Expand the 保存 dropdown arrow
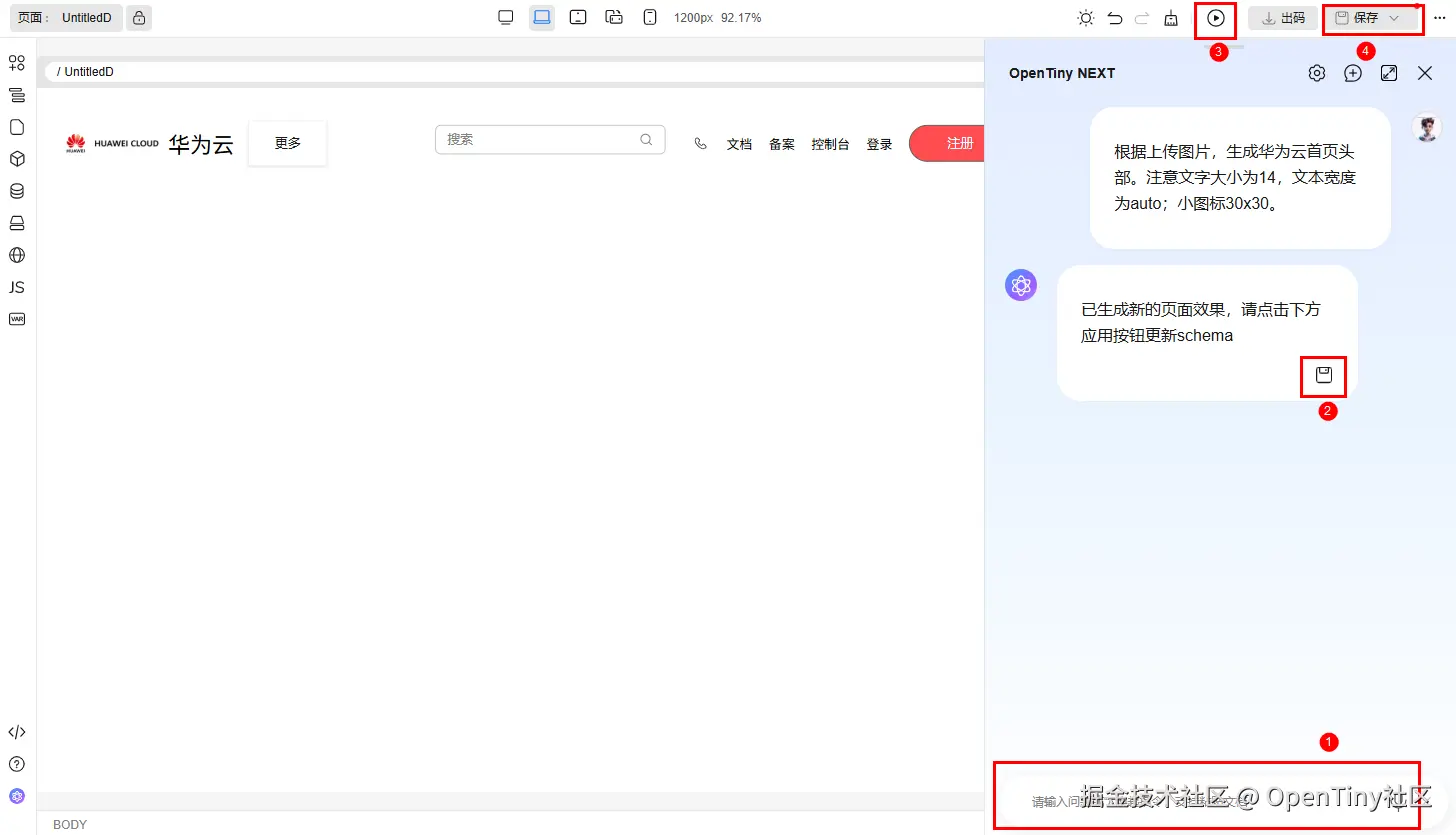This screenshot has width=1456, height=835. pyautogui.click(x=1394, y=18)
